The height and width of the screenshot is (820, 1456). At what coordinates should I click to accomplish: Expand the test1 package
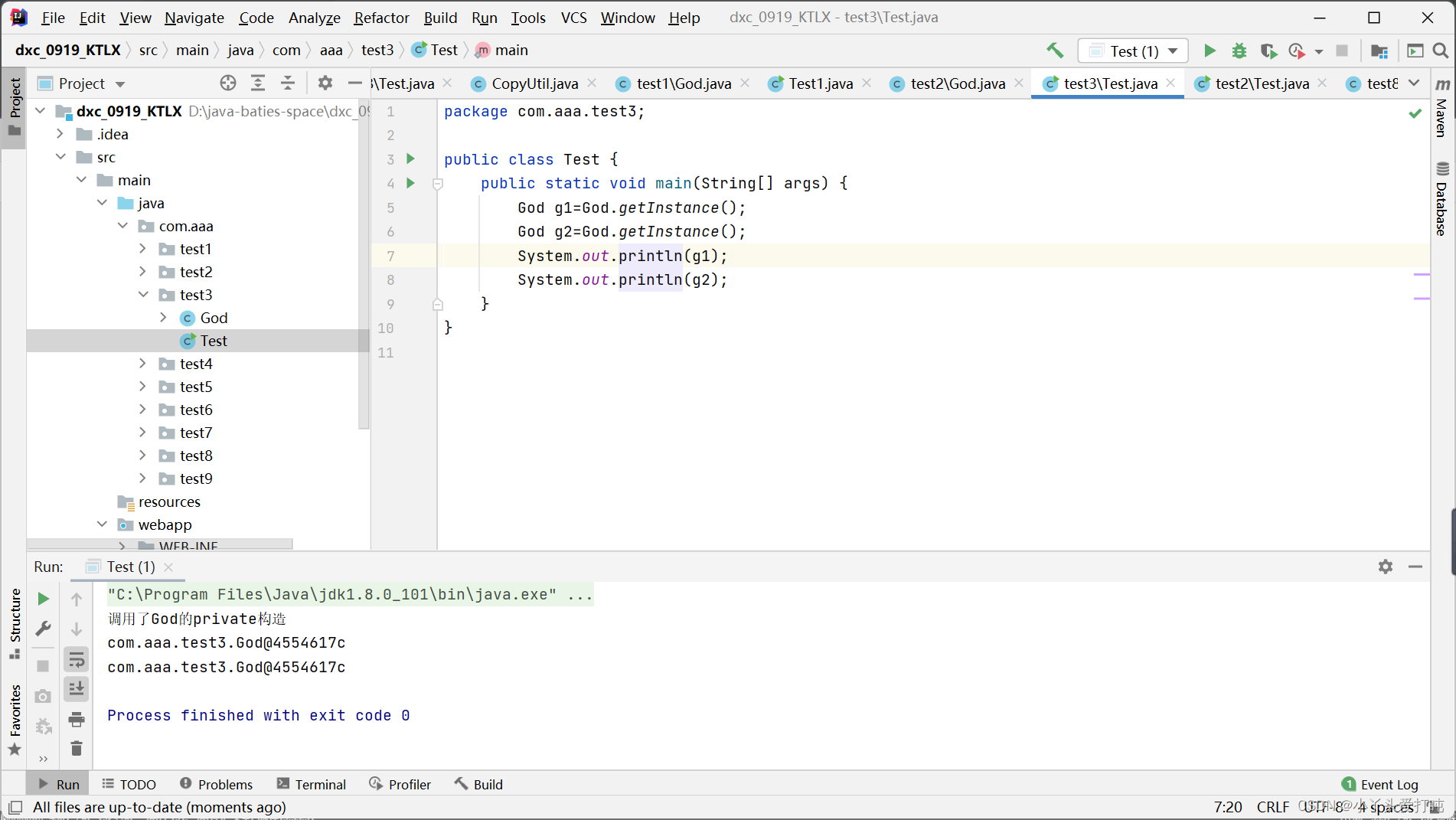point(143,249)
